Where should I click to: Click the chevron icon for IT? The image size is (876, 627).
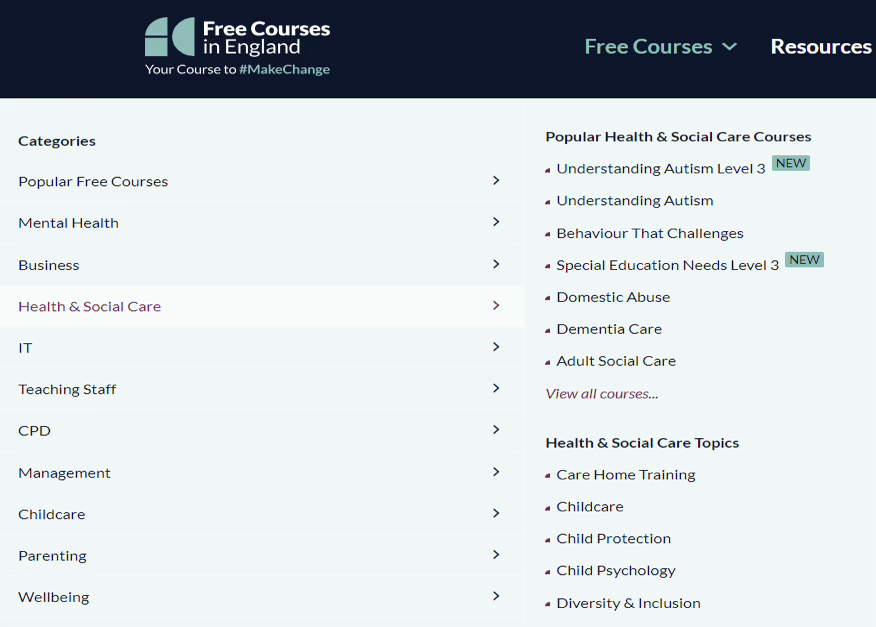[496, 347]
